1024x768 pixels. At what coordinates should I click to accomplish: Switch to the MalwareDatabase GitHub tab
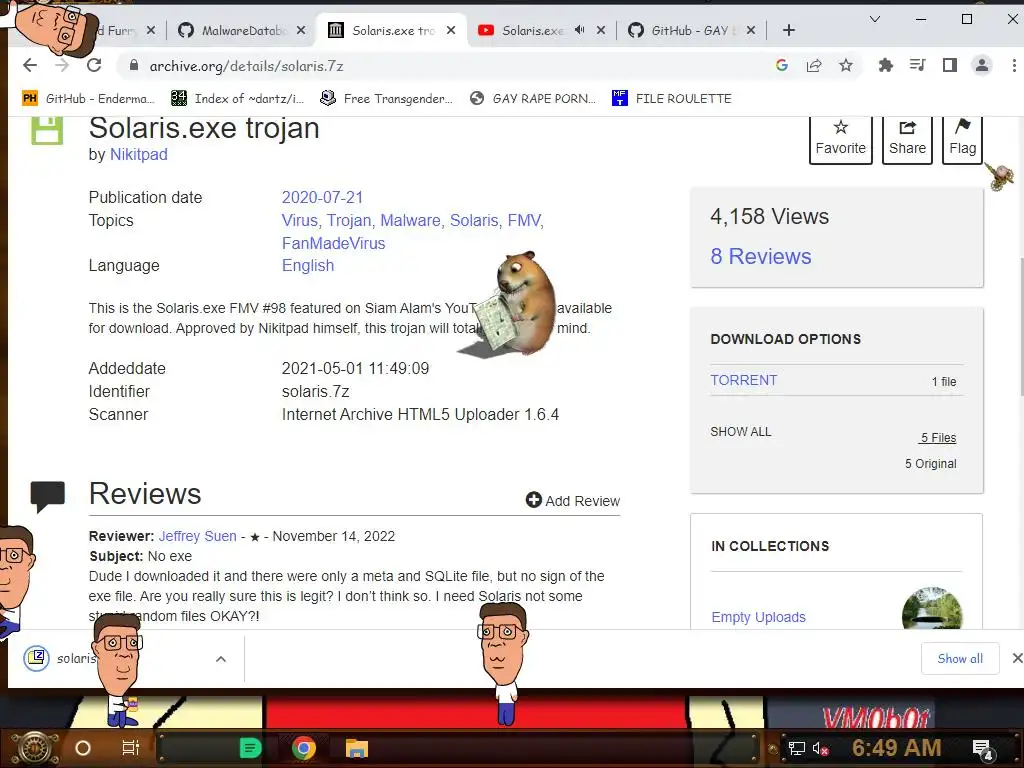tap(242, 30)
